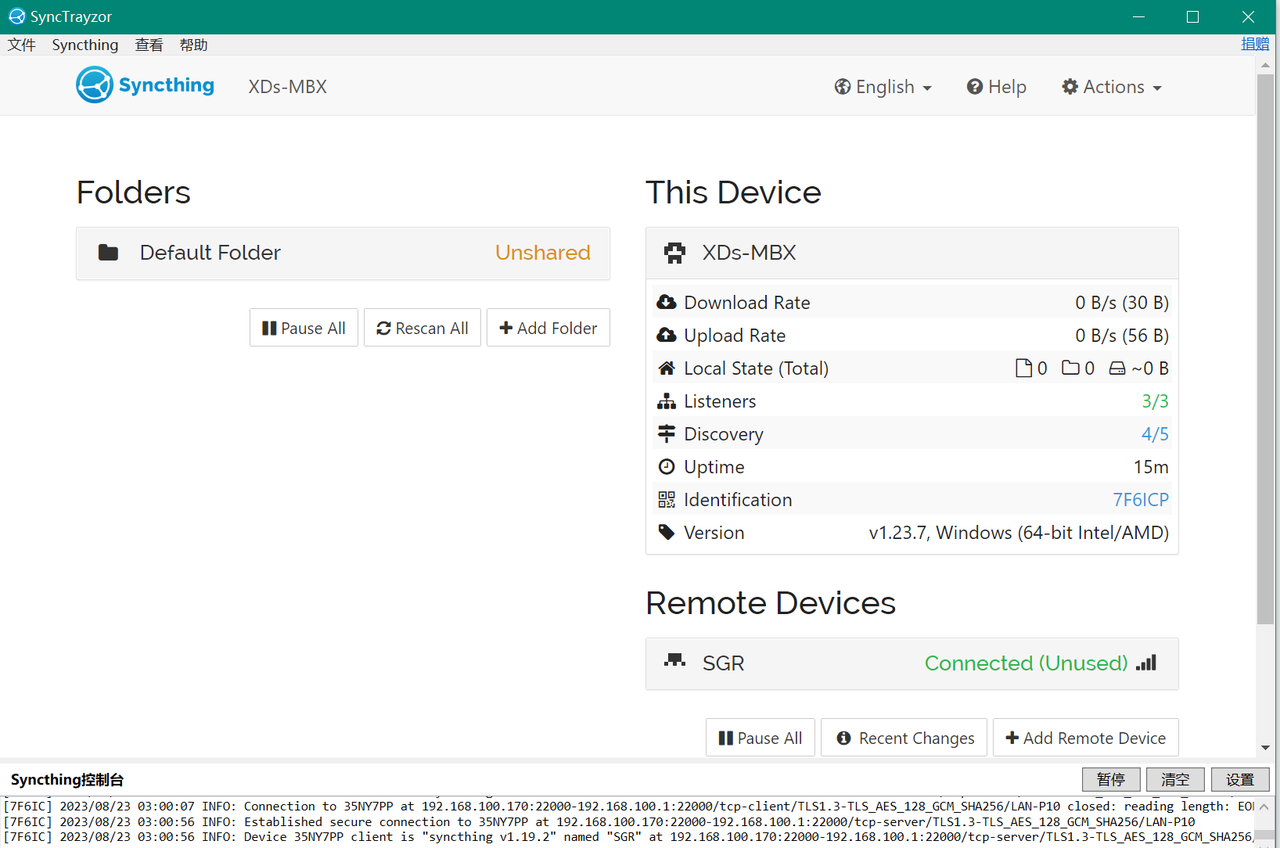The width and height of the screenshot is (1280, 848).
Task: Open the 帮助 menu
Action: click(x=194, y=45)
